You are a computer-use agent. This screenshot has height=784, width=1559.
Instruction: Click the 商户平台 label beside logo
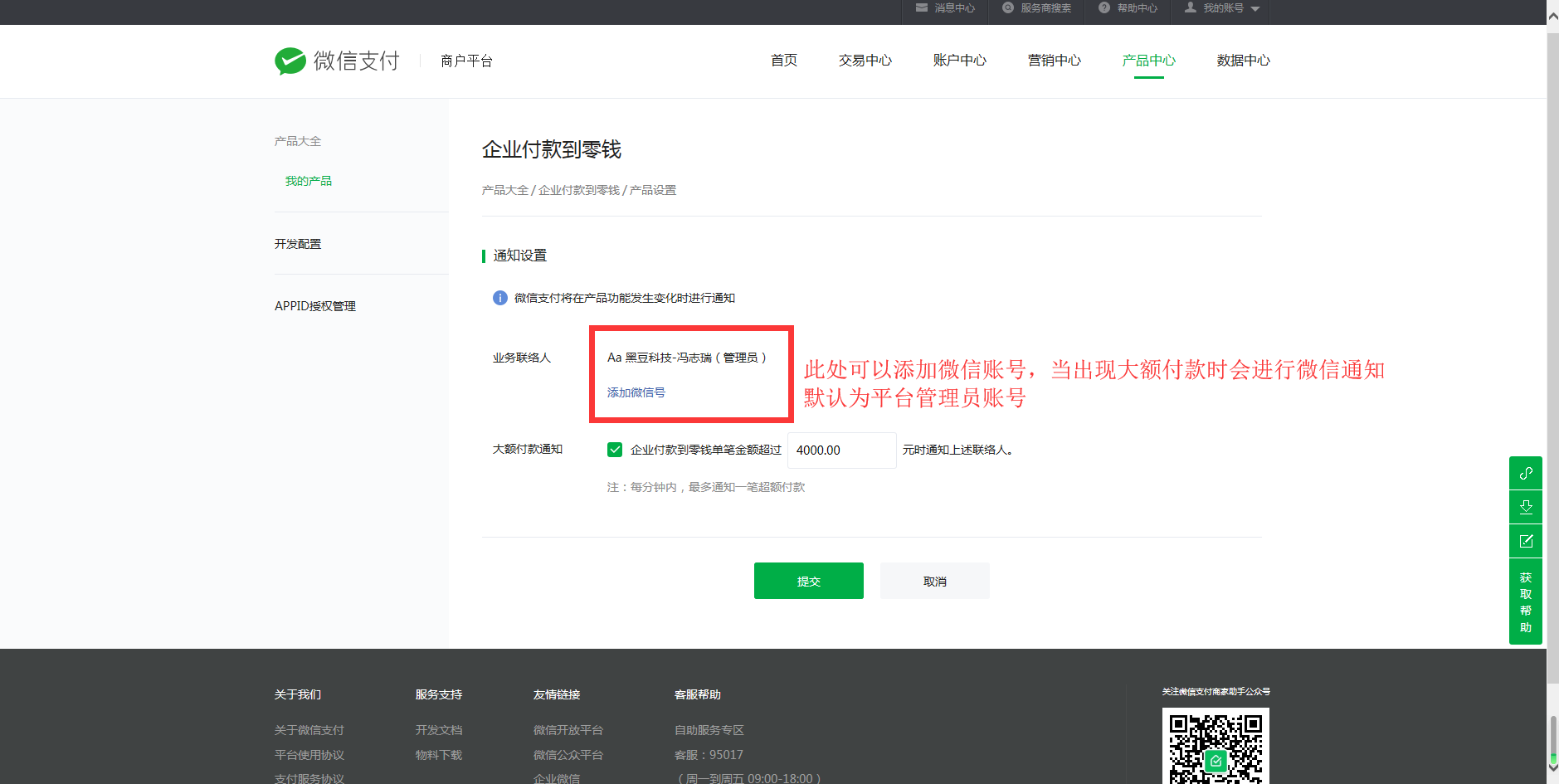click(x=467, y=61)
